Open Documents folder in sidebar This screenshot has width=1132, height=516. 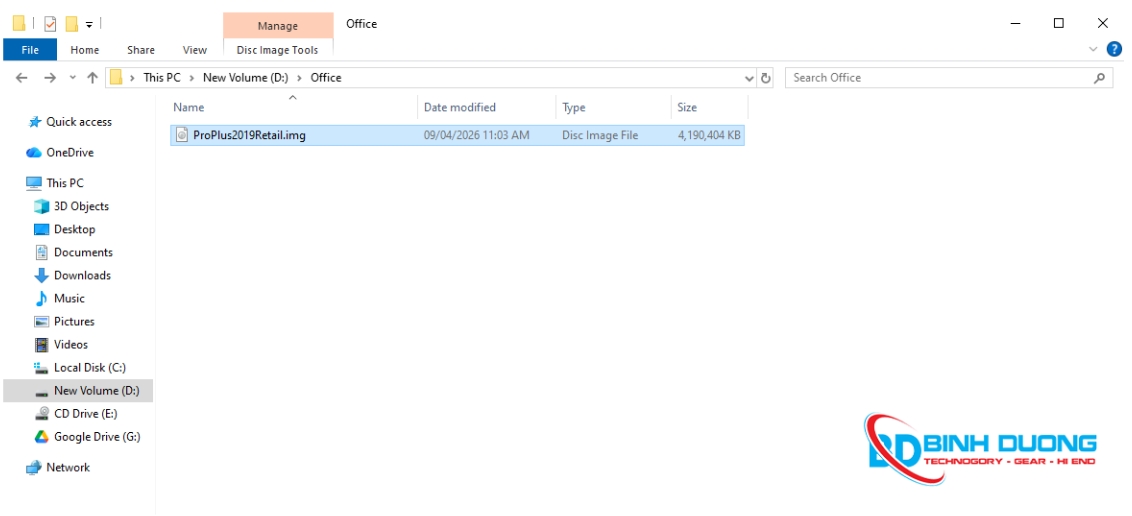[x=74, y=252]
